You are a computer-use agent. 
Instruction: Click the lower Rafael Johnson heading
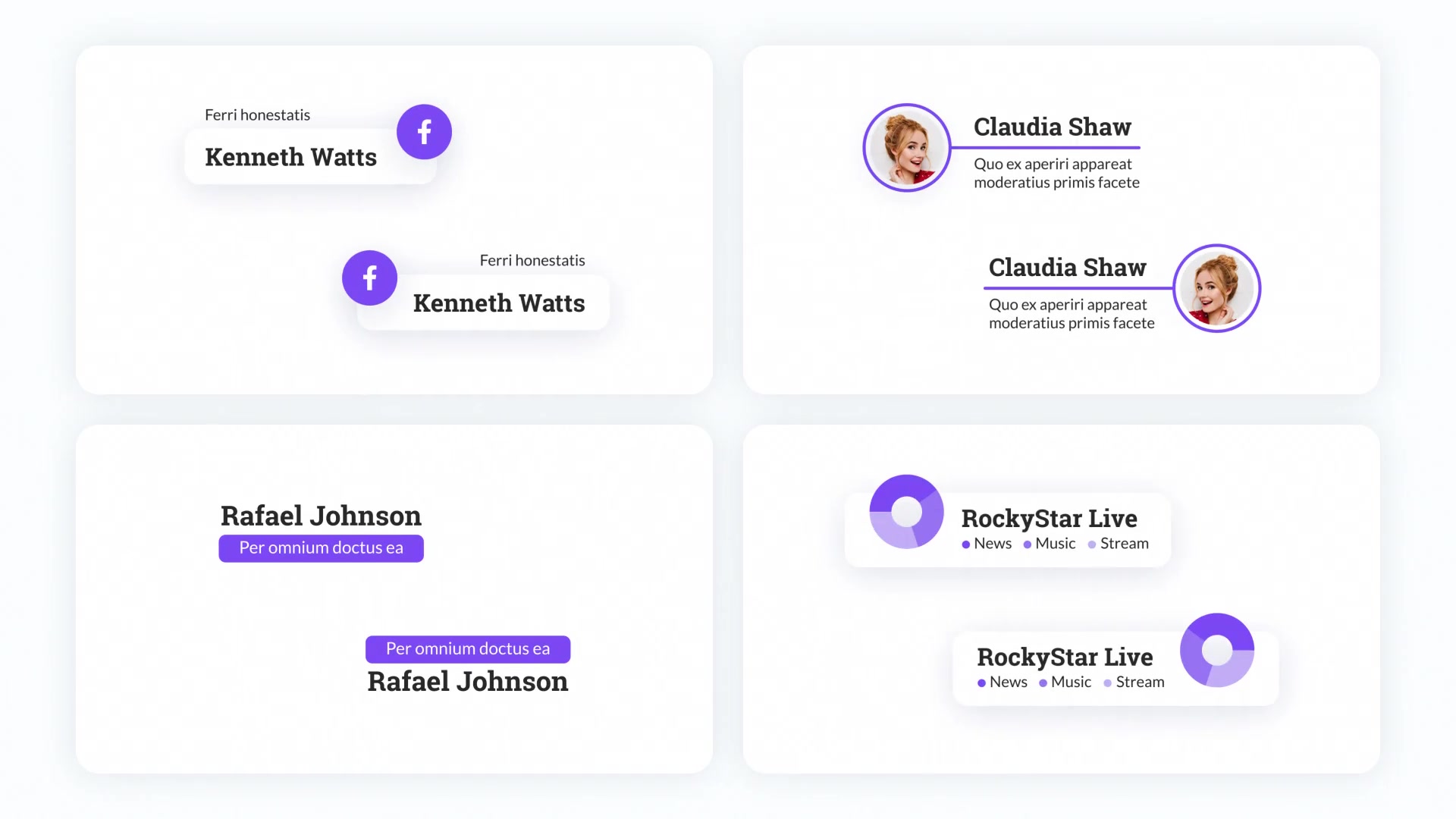[x=468, y=681]
